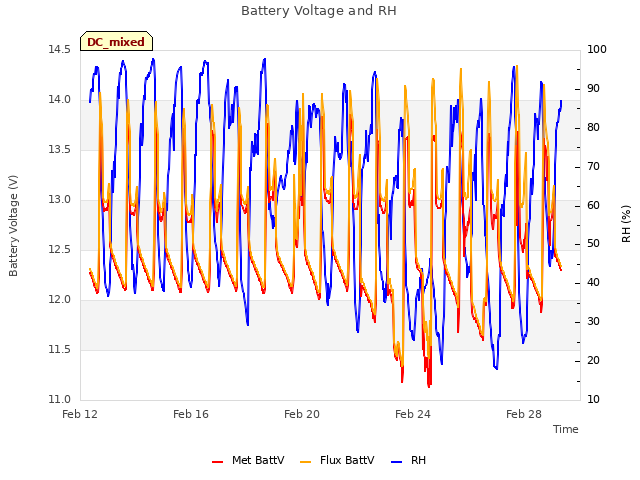Click the 80 RH tick label

coord(593,127)
